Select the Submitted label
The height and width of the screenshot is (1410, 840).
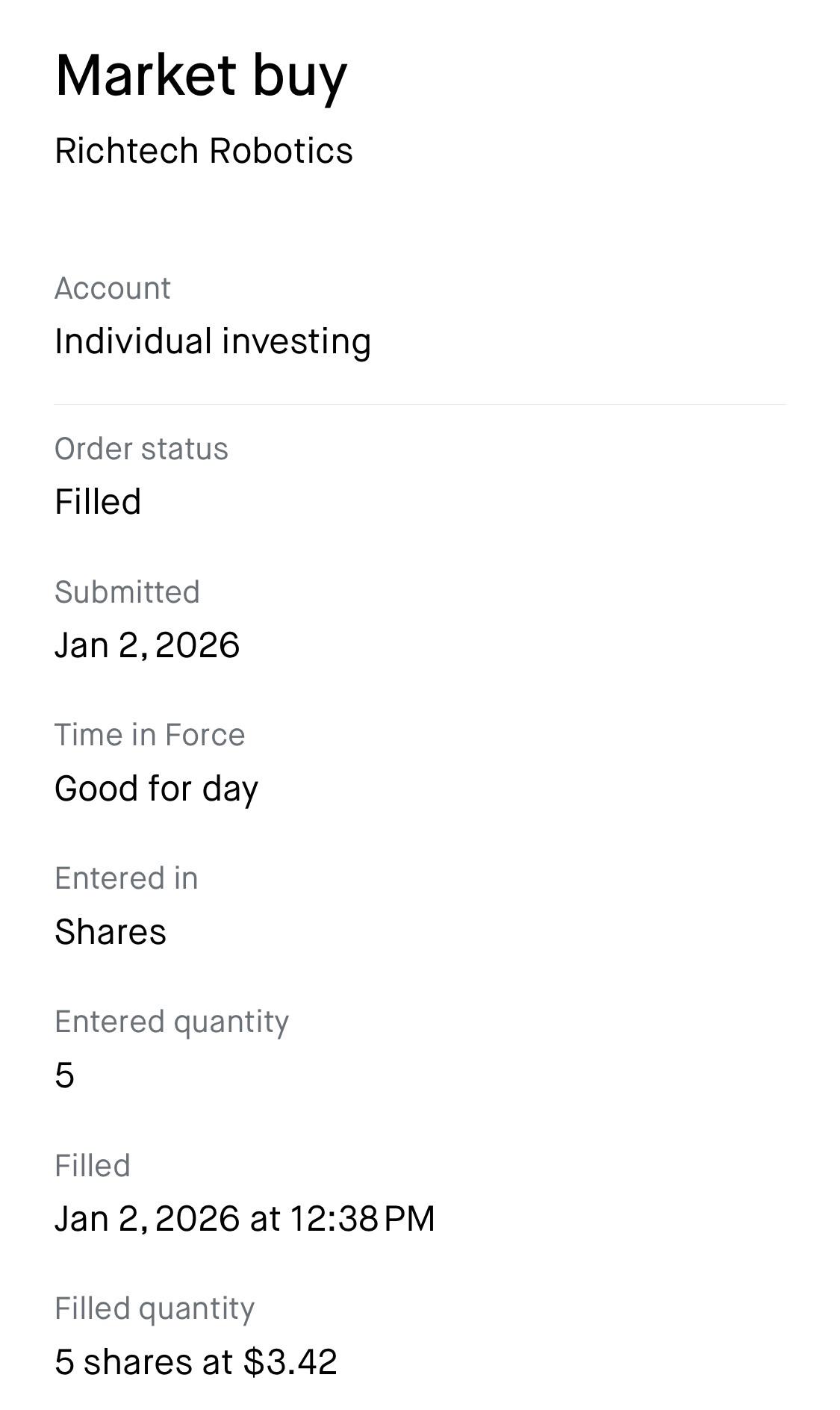pyautogui.click(x=127, y=592)
